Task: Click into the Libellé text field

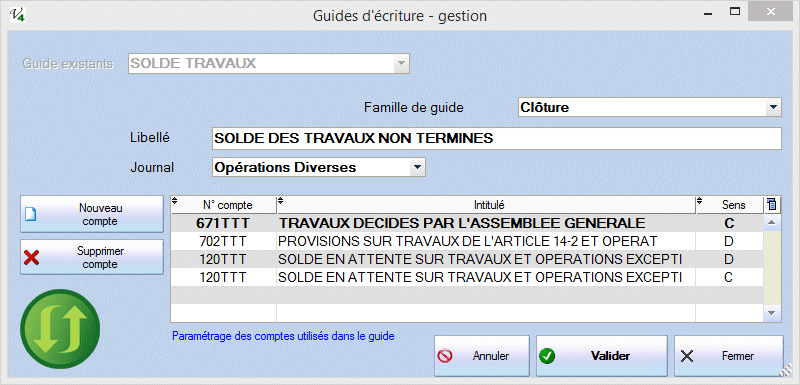Action: click(x=496, y=139)
